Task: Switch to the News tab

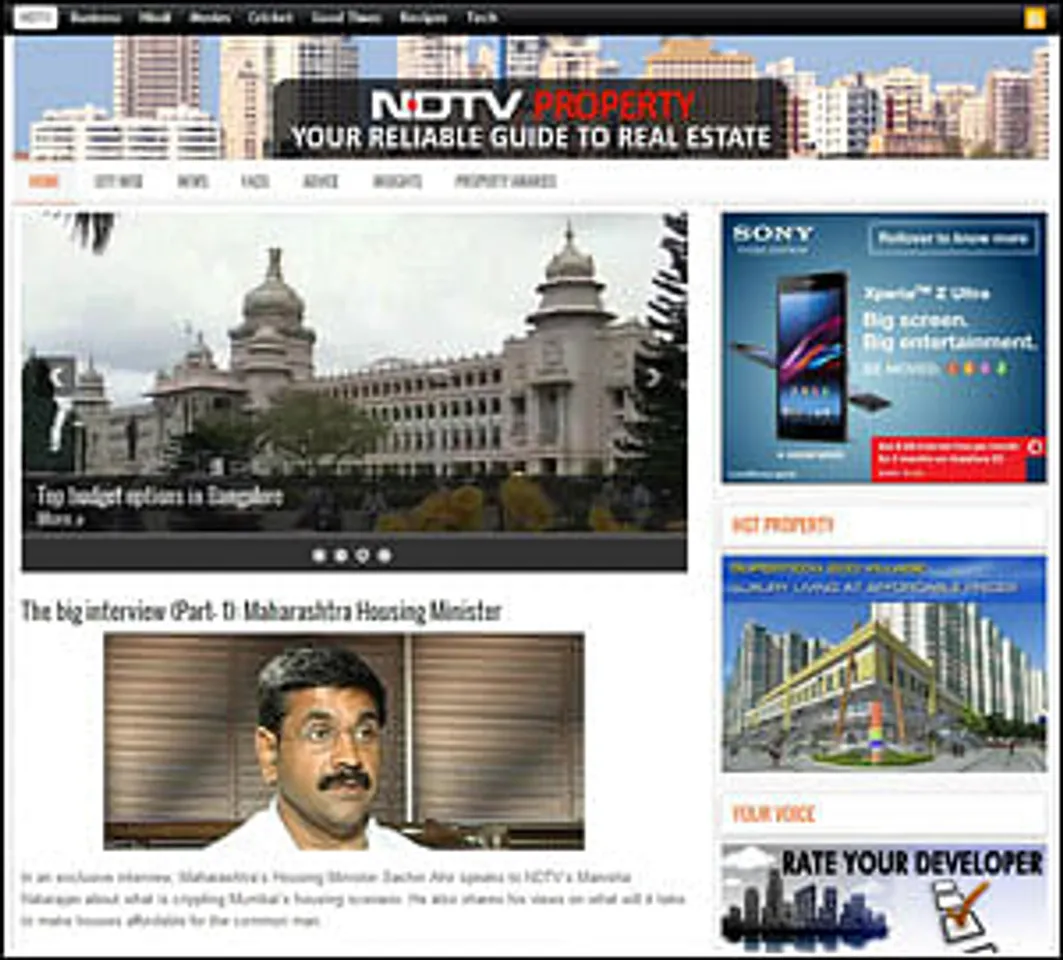Action: (193, 182)
